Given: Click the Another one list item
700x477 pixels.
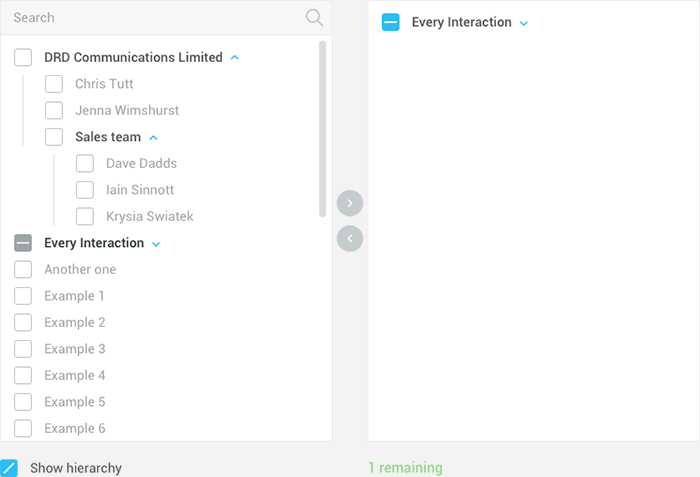Looking at the screenshot, I should coord(80,269).
